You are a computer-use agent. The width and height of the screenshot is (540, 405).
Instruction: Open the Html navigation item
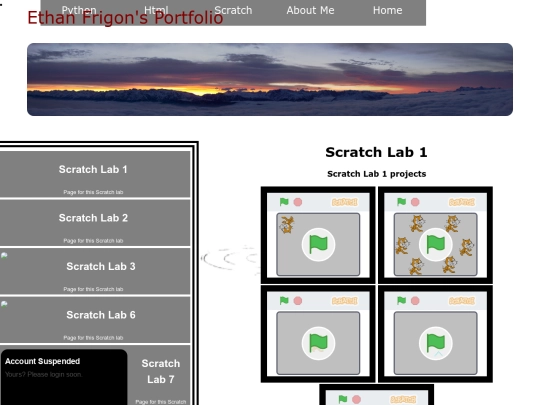pyautogui.click(x=156, y=10)
